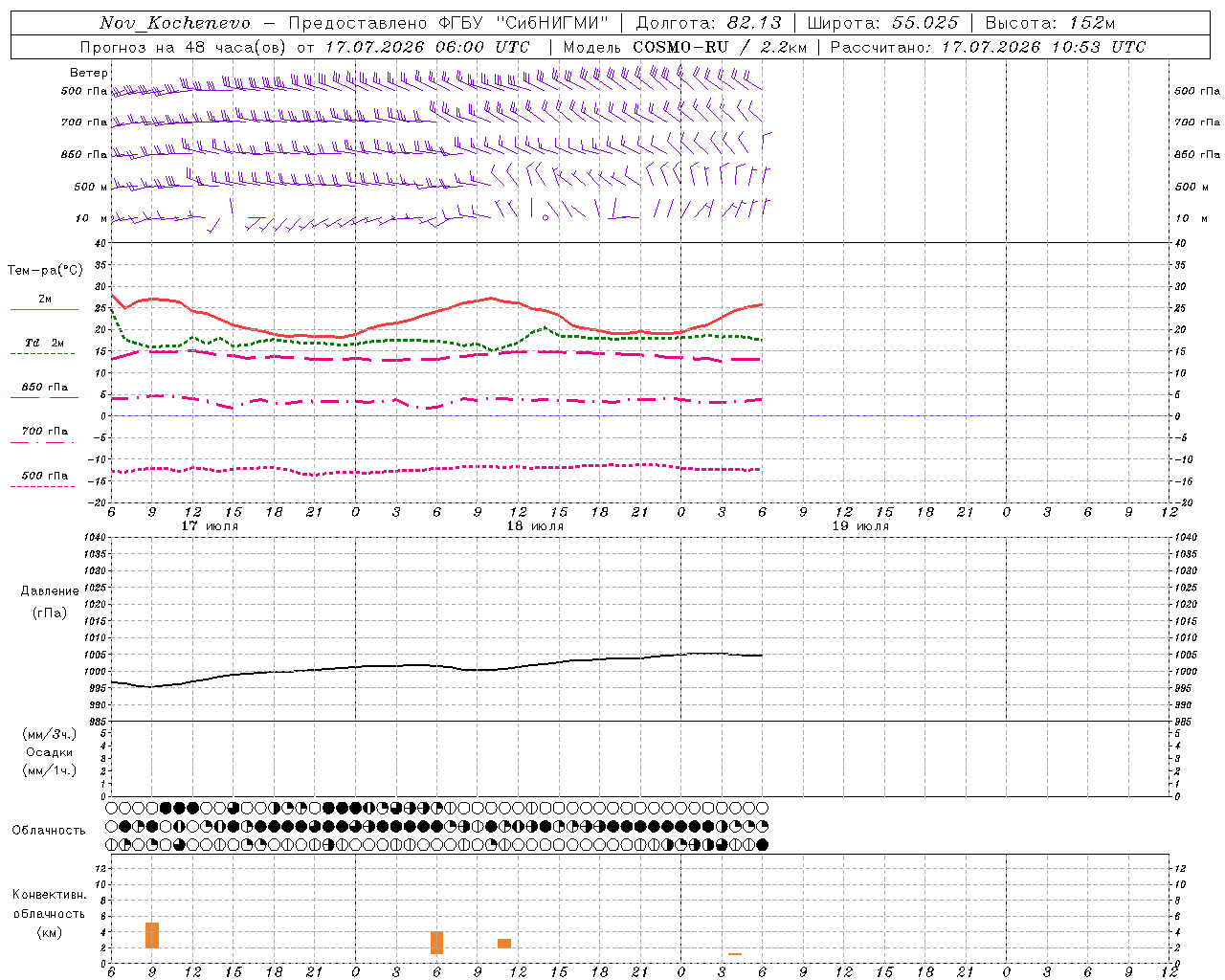
Task: Click the Td 2м dew point legend entry
Action: point(44,343)
